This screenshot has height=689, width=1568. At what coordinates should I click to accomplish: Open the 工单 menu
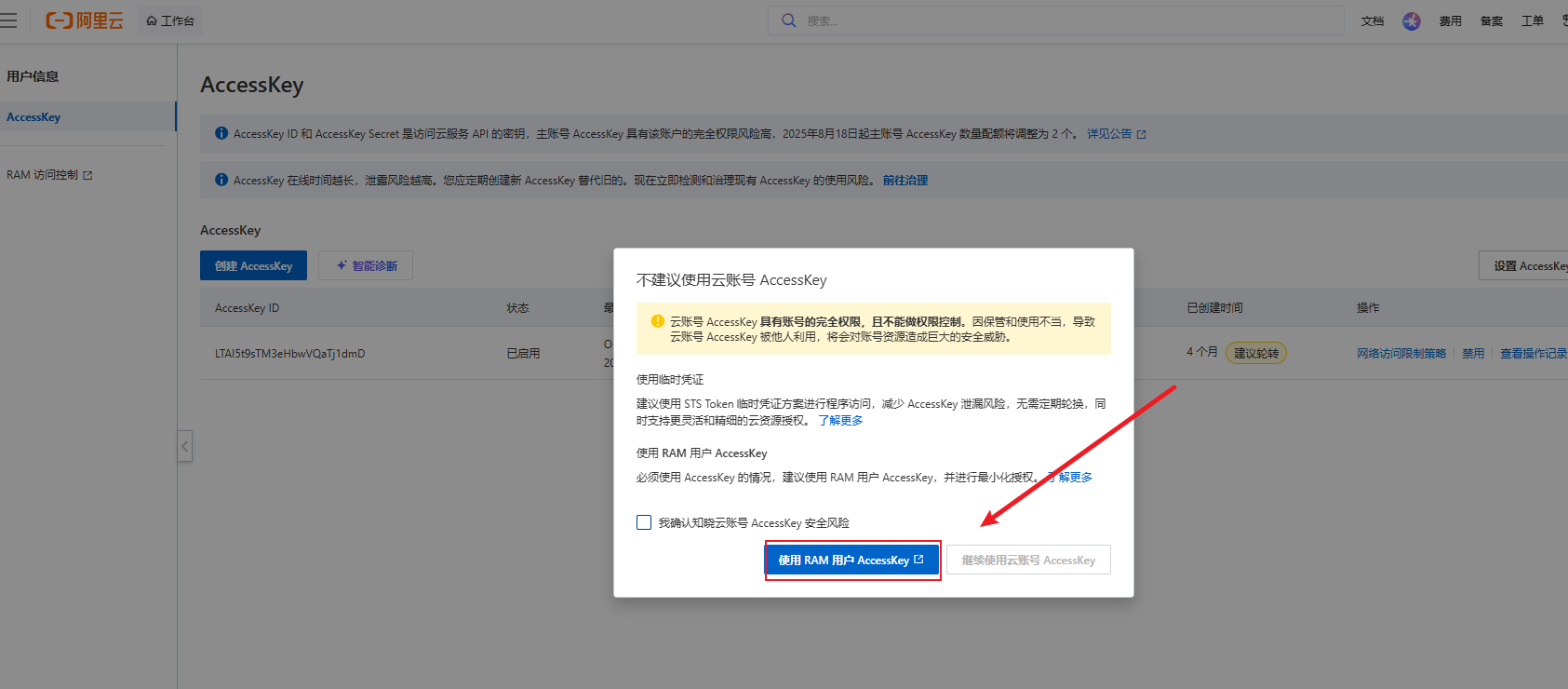(1533, 20)
